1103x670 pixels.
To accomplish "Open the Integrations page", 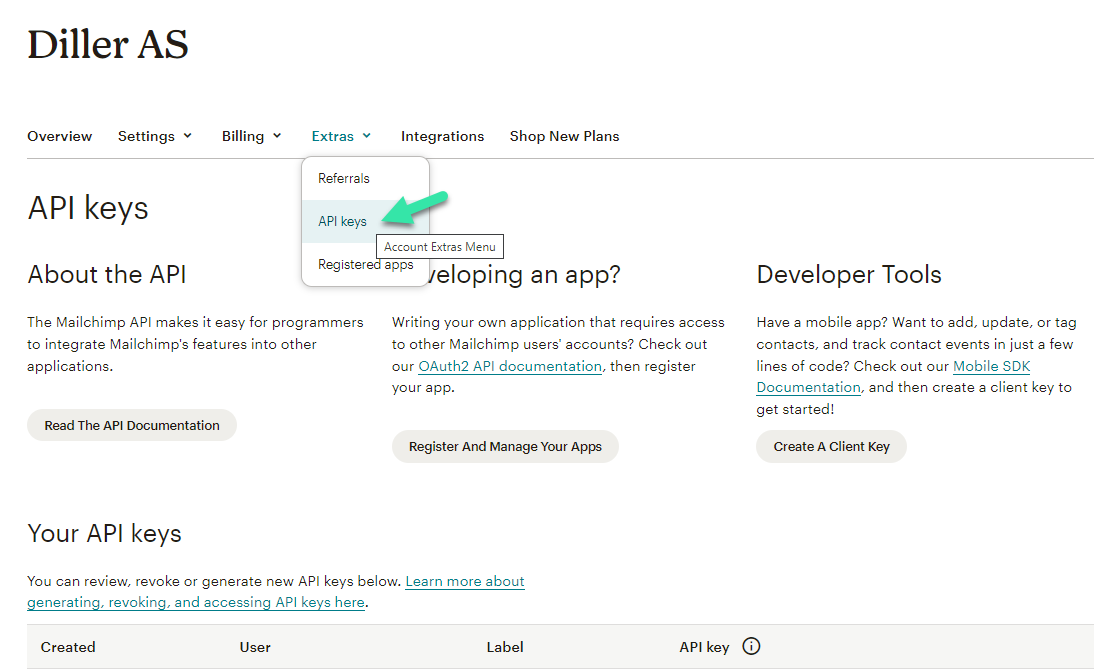I will [442, 135].
